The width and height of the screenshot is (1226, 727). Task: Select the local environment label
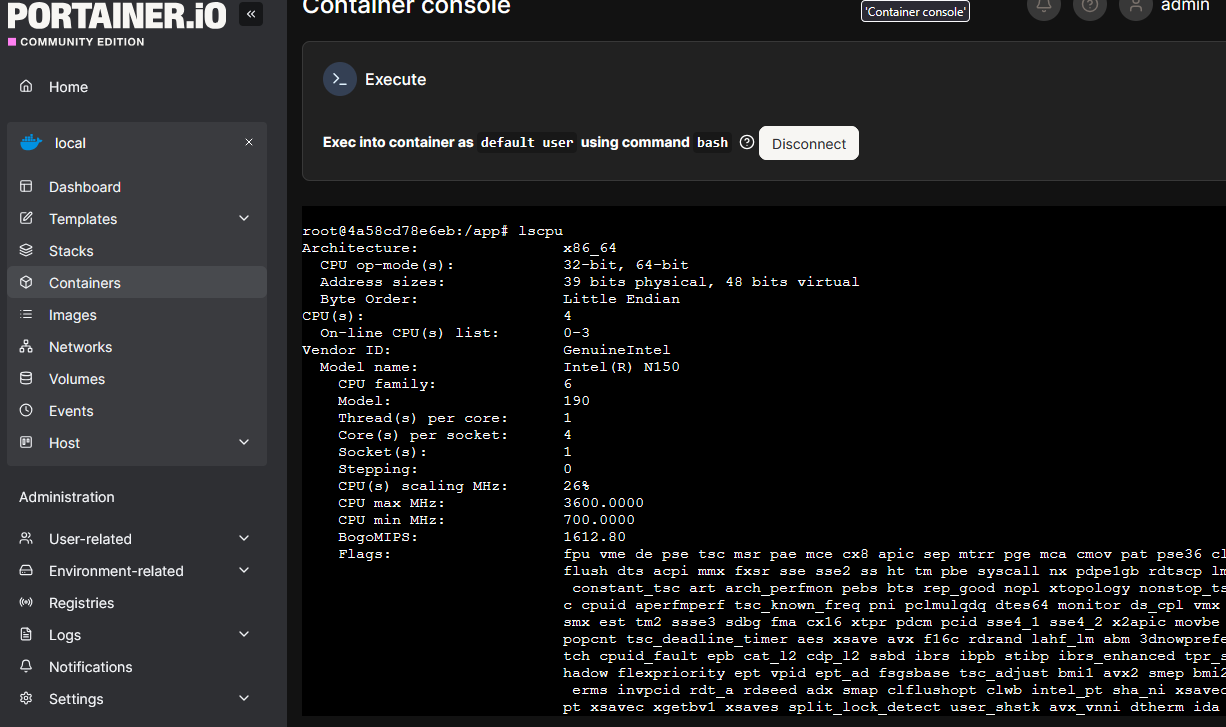pos(70,143)
